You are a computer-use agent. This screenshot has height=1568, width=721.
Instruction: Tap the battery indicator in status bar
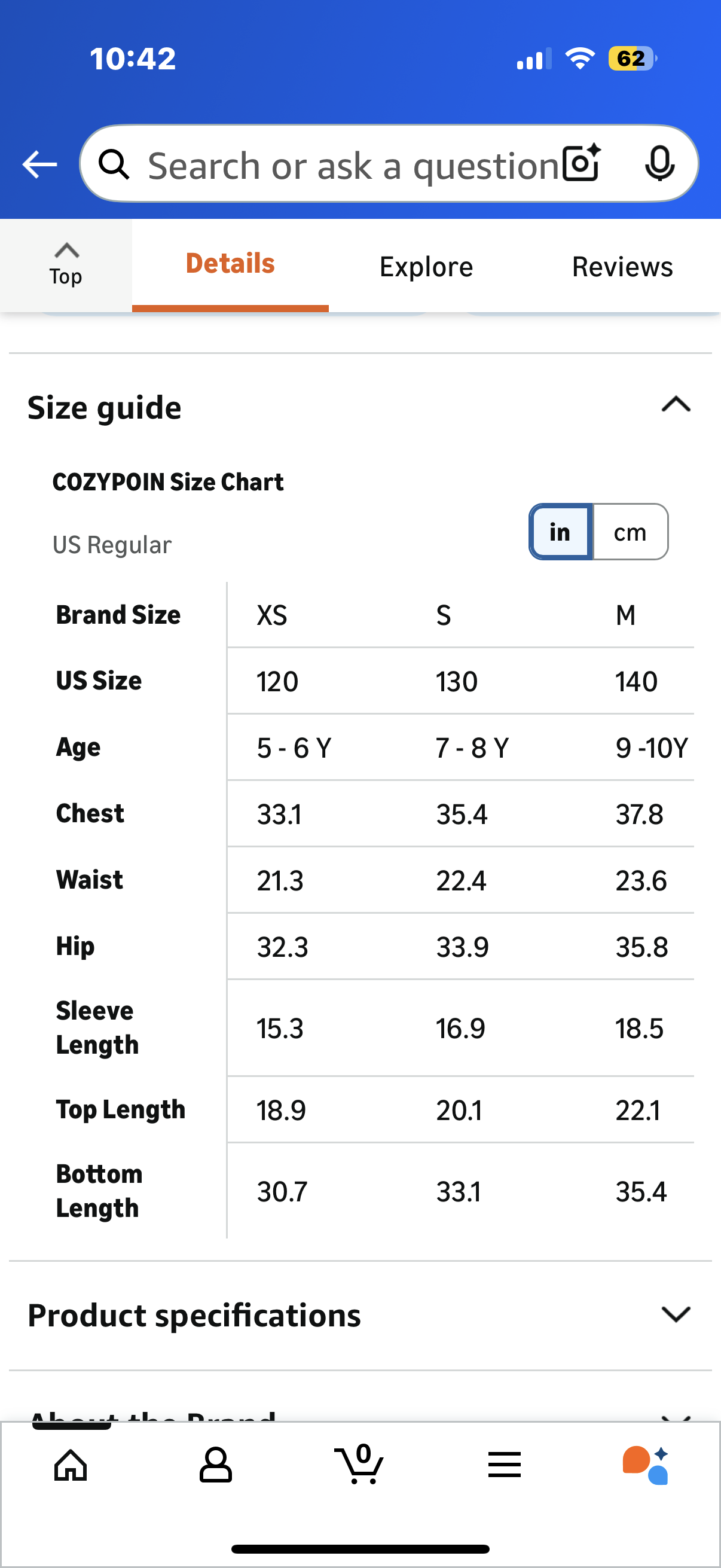point(630,58)
